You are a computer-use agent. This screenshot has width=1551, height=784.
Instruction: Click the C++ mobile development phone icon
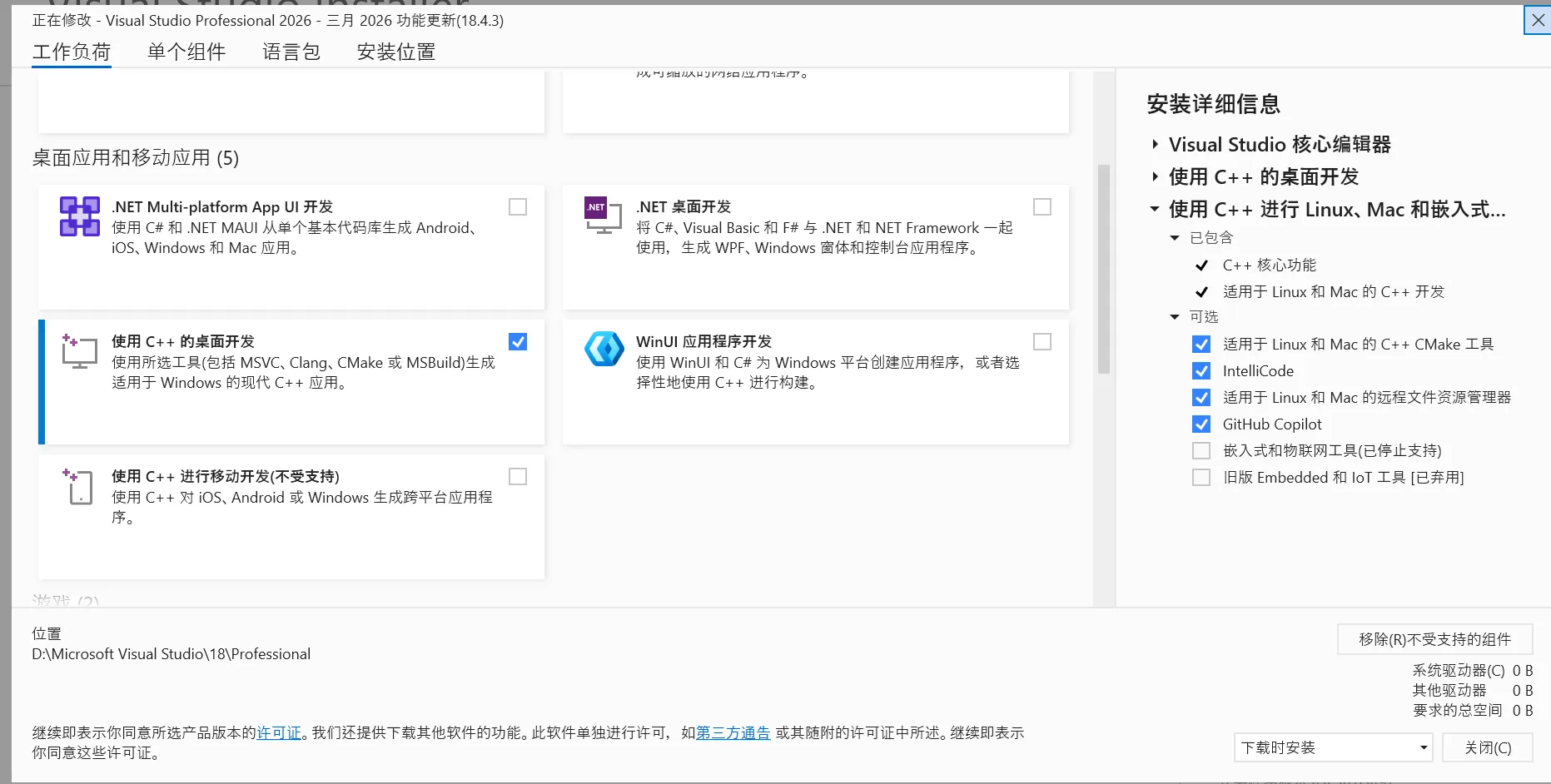click(x=80, y=486)
